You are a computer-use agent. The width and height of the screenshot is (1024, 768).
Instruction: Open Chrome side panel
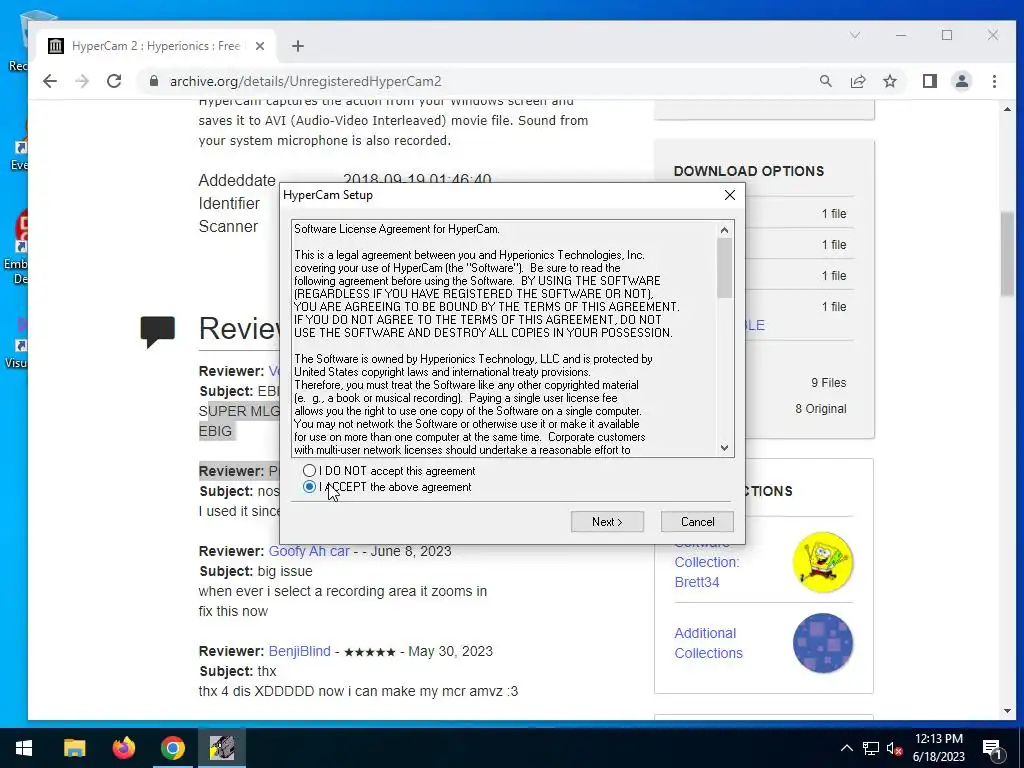929,81
